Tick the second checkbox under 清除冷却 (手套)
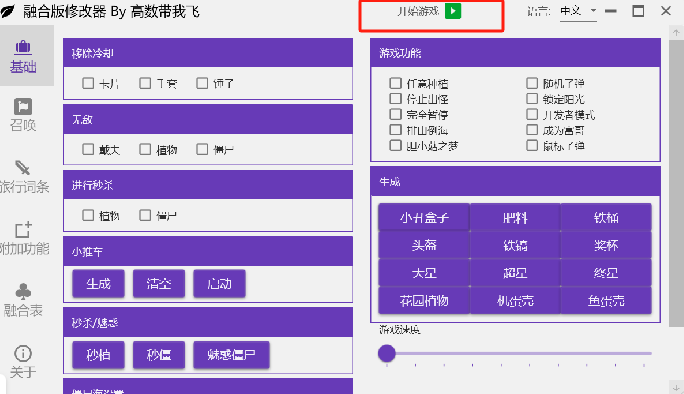The height and width of the screenshot is (394, 684). (145, 83)
